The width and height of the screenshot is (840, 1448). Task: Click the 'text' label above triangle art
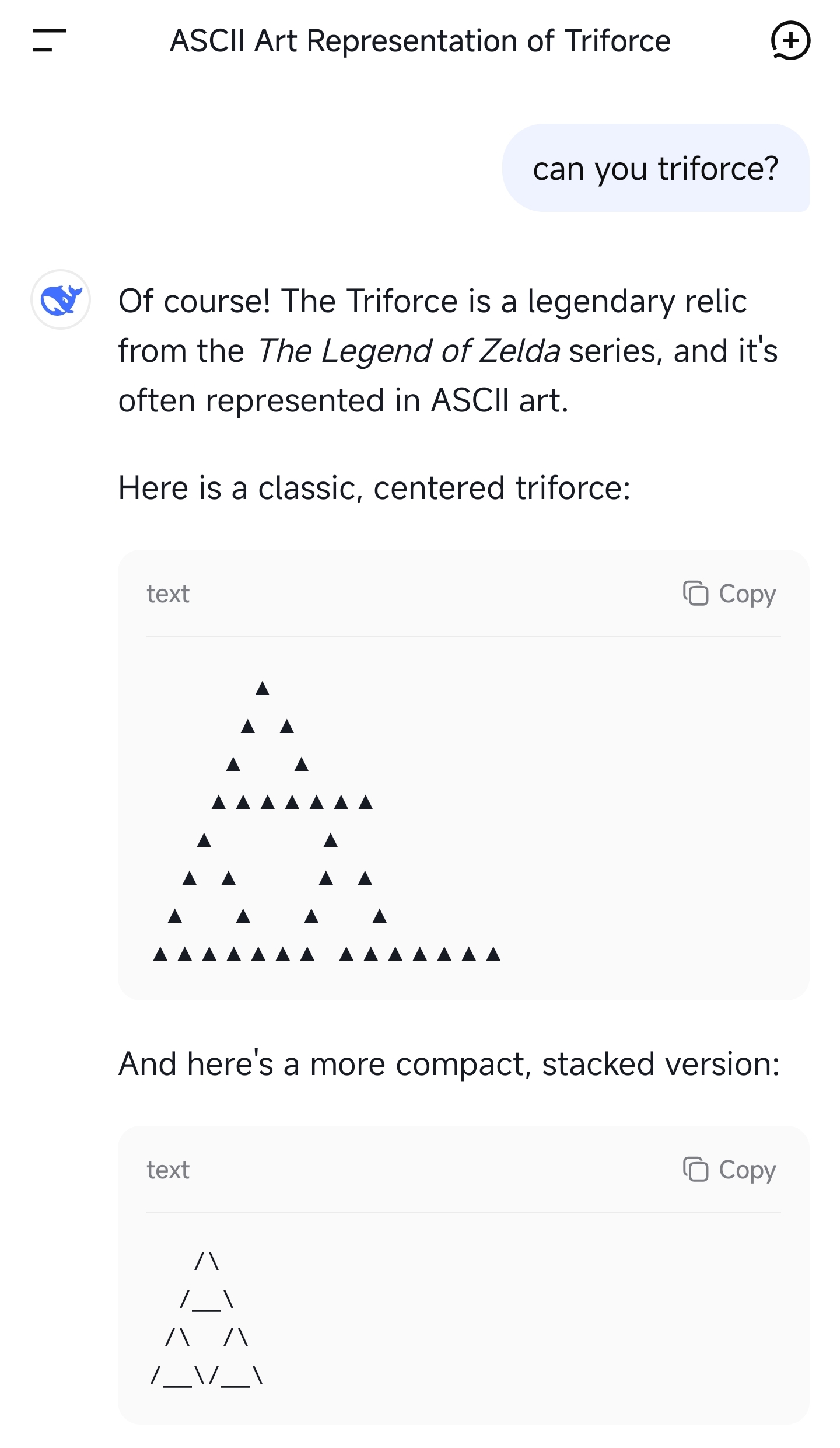point(168,594)
